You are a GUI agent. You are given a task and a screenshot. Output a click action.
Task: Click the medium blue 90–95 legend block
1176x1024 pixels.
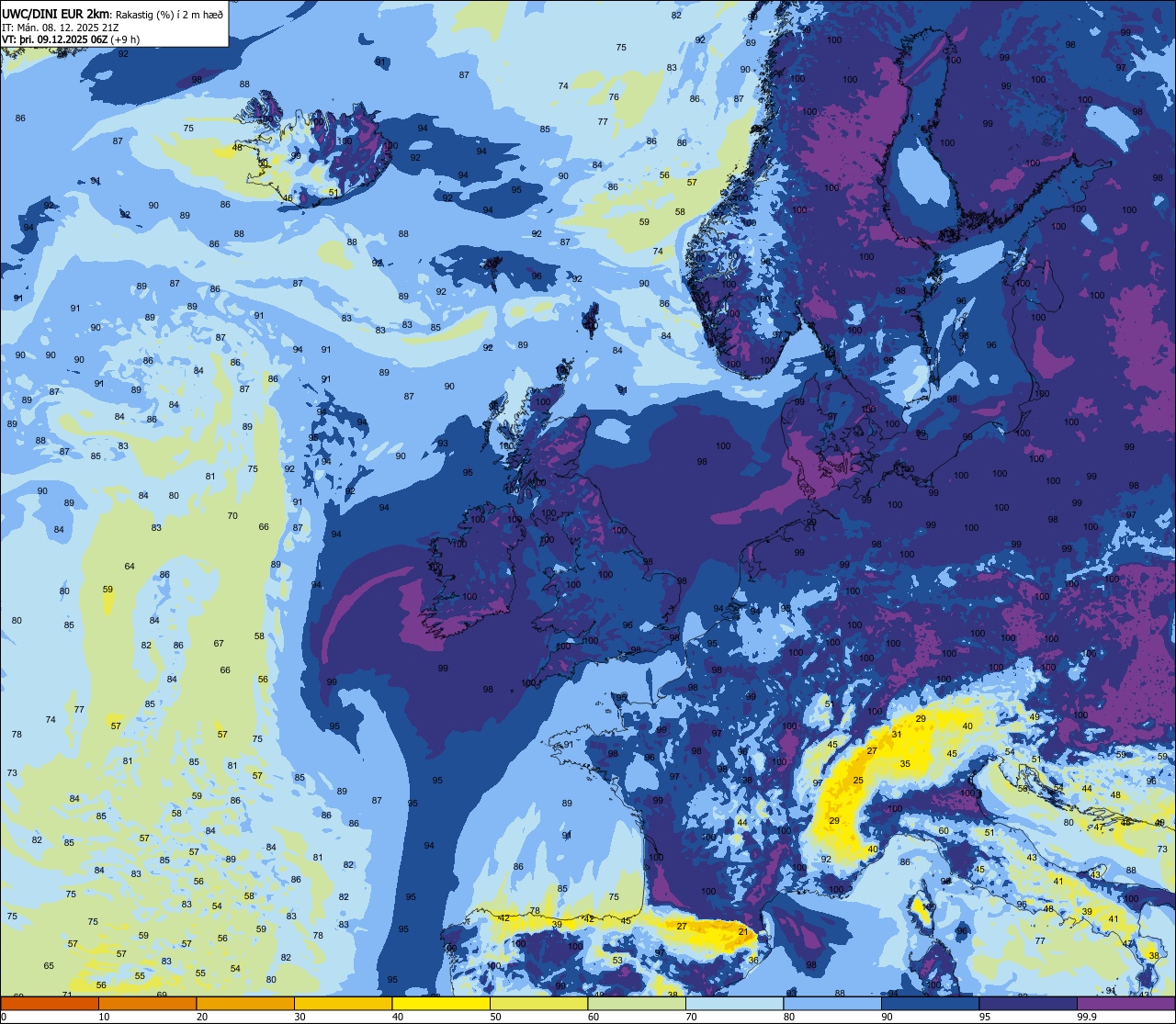(930, 1003)
